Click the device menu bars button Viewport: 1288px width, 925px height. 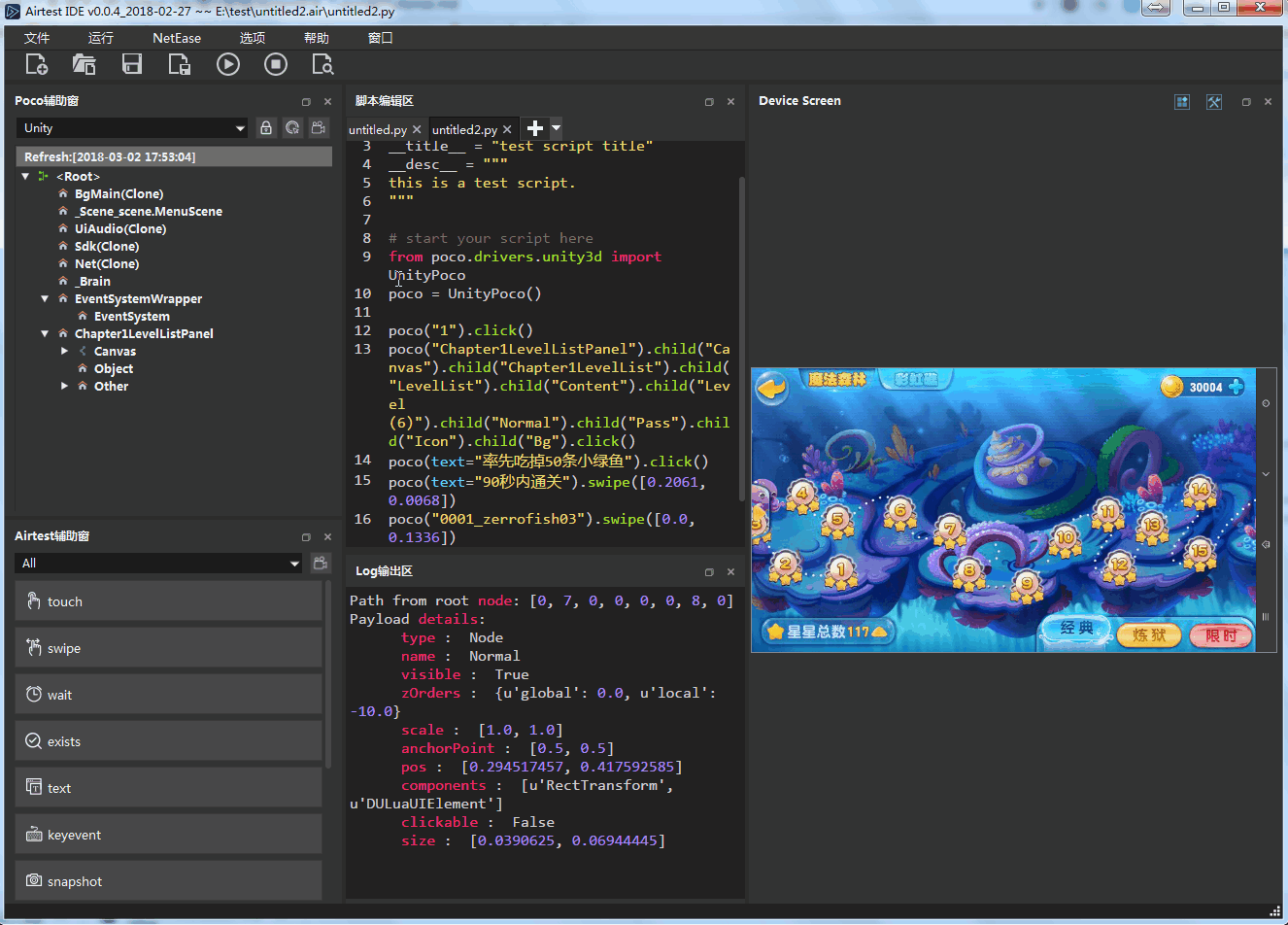[1266, 616]
